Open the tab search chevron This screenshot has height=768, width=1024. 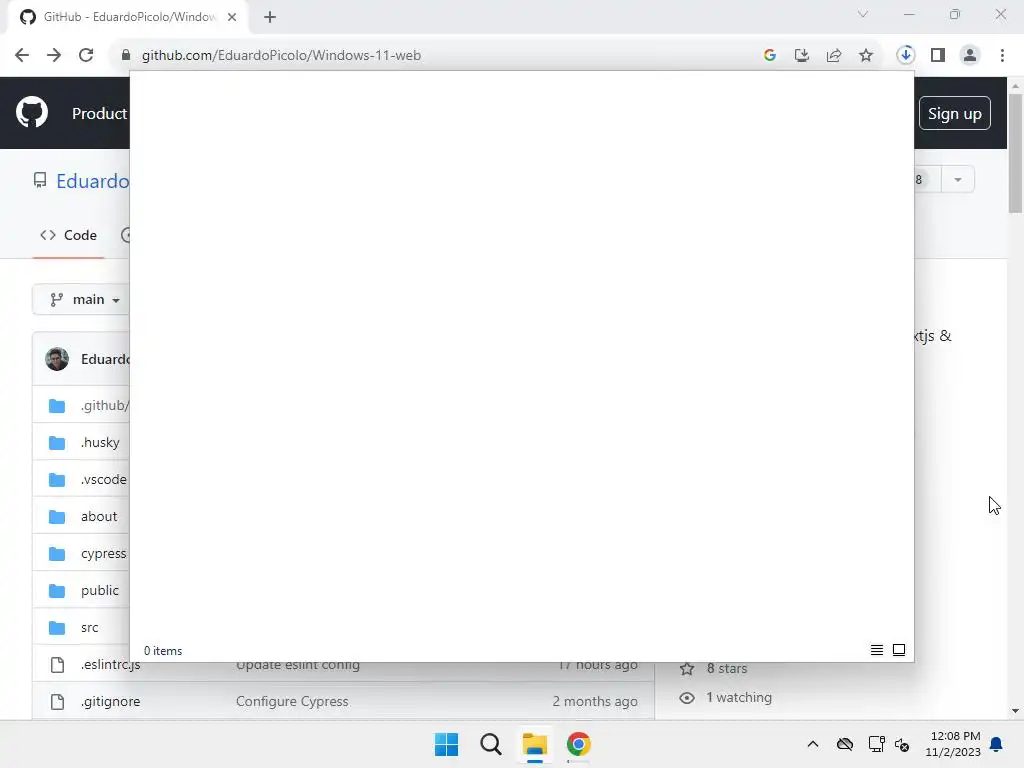[863, 14]
